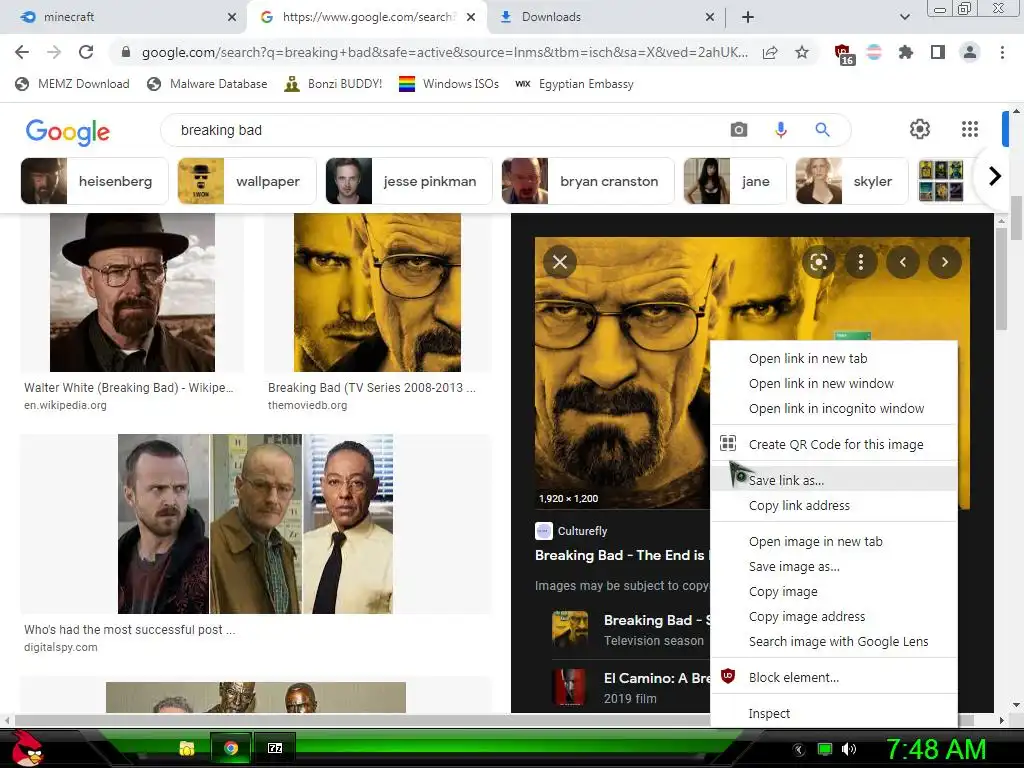Toggle the Chrome side panel icon
The width and height of the screenshot is (1024, 768).
click(x=938, y=52)
